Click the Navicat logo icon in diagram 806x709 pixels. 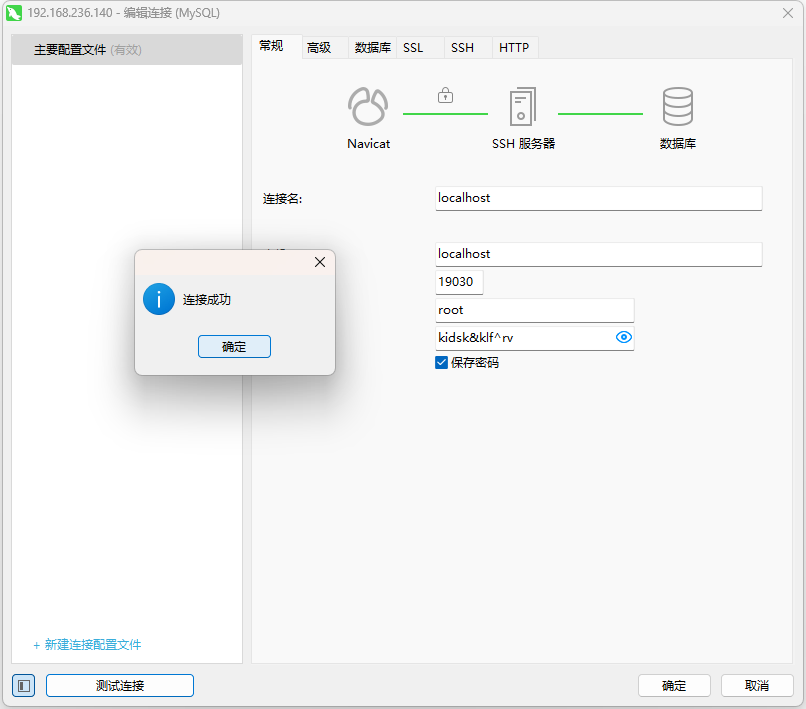368,106
